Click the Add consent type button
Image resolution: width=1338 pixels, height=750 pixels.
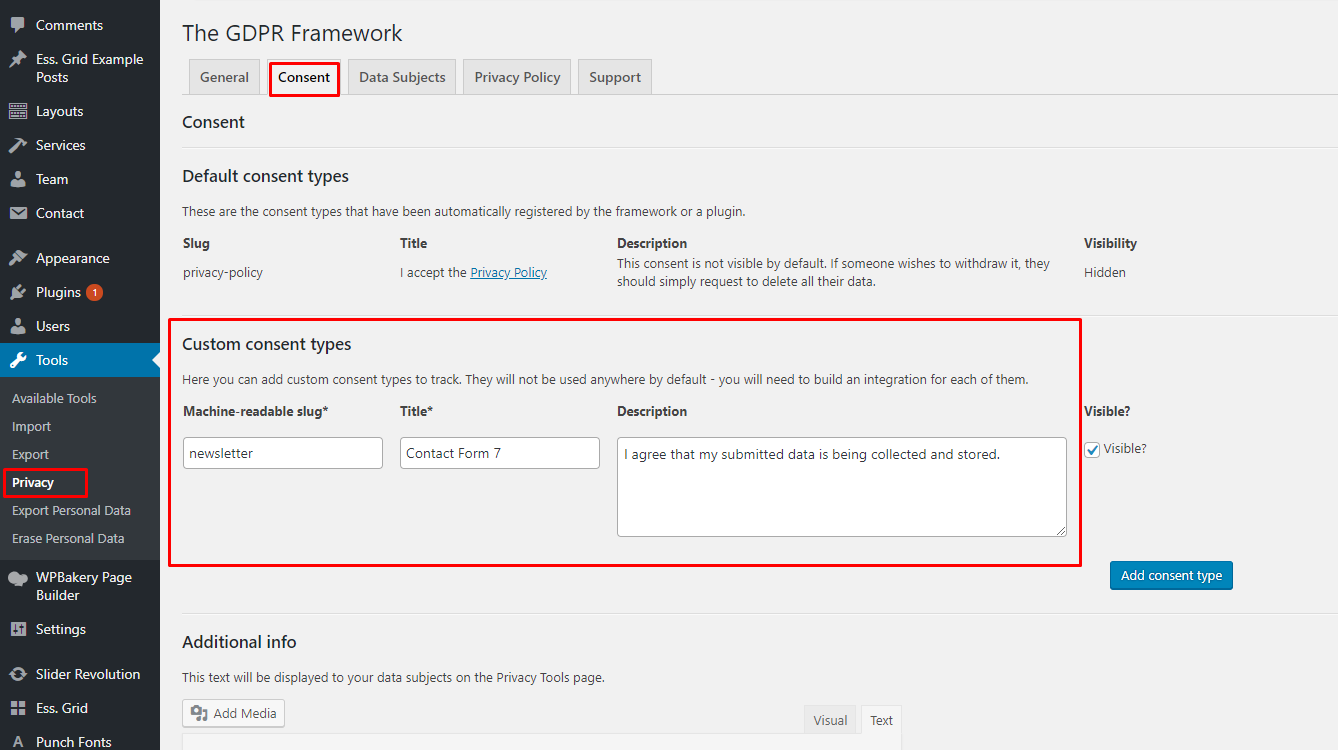[x=1171, y=575]
